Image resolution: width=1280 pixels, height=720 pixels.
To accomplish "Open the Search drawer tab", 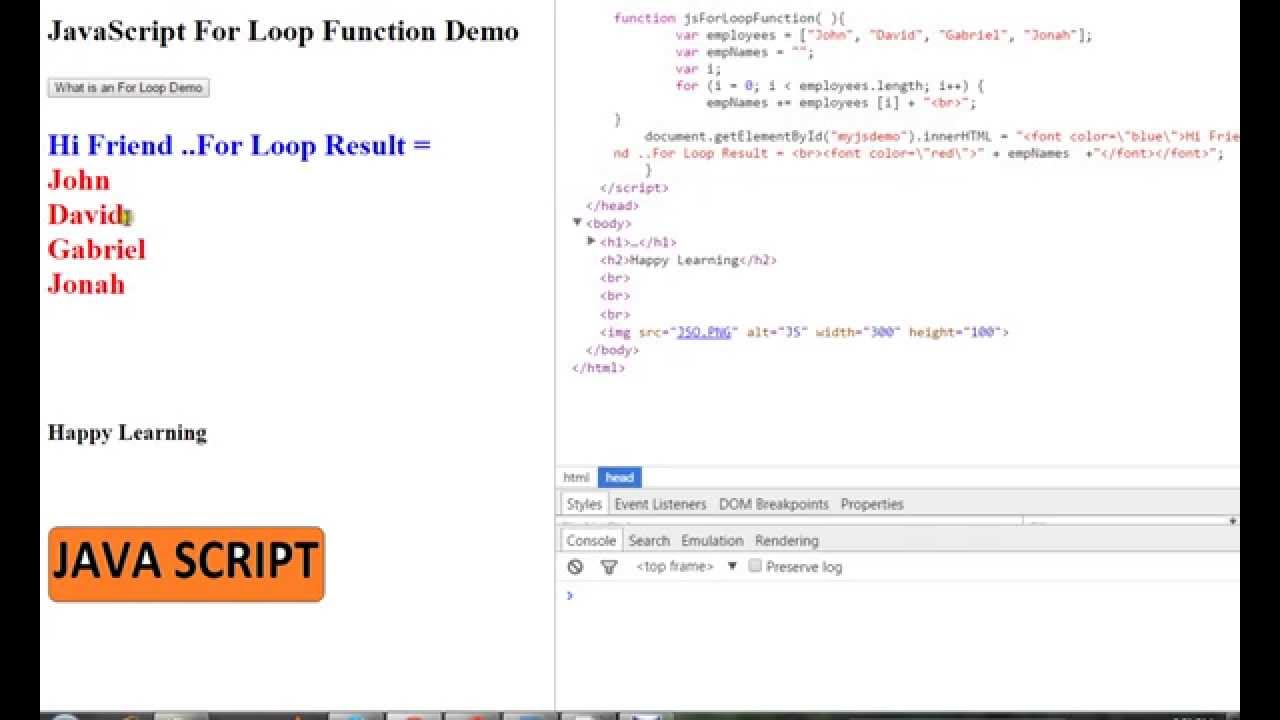I will tap(649, 540).
